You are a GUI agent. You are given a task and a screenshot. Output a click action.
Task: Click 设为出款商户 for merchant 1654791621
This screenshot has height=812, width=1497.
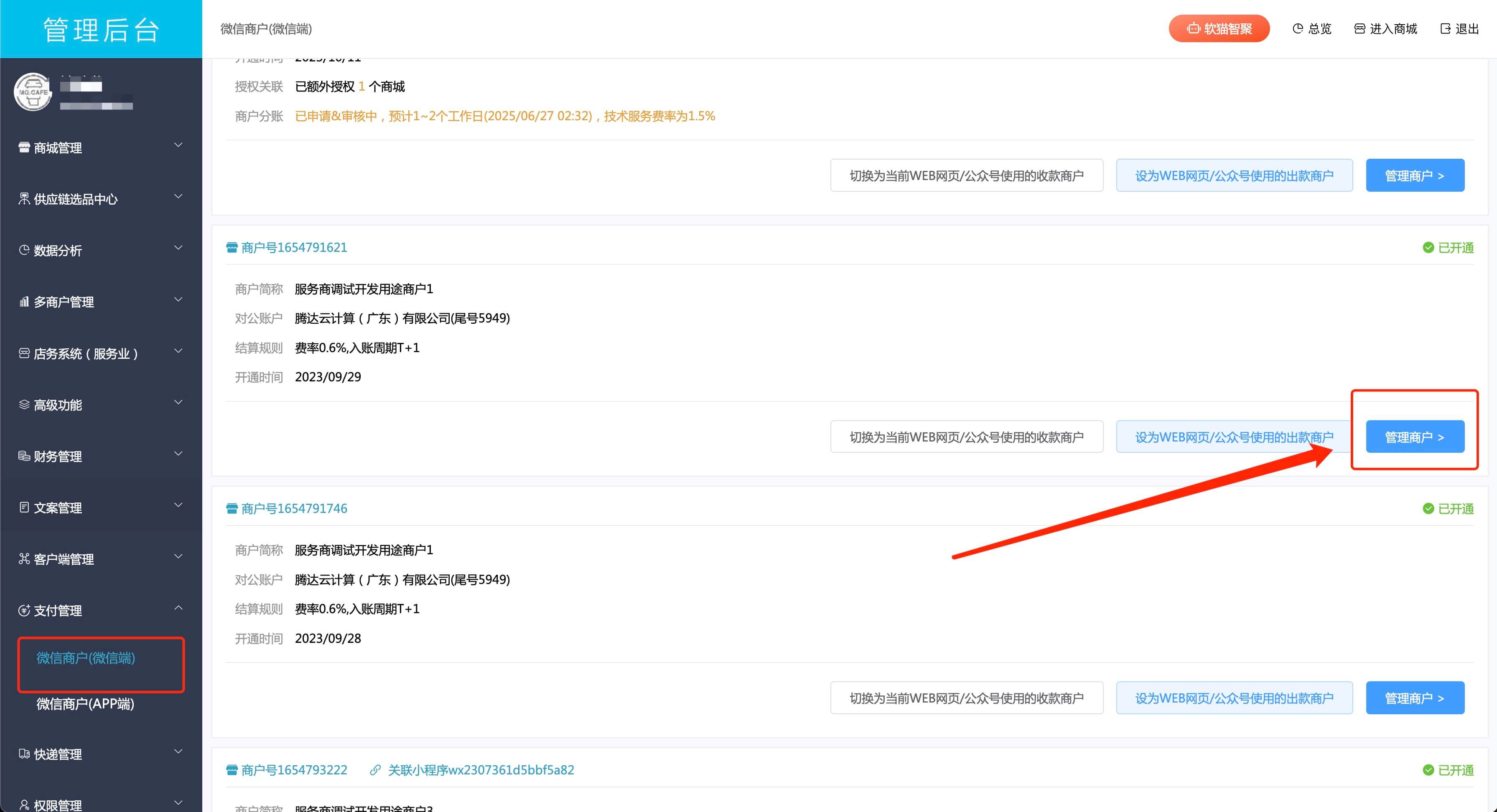(1234, 437)
